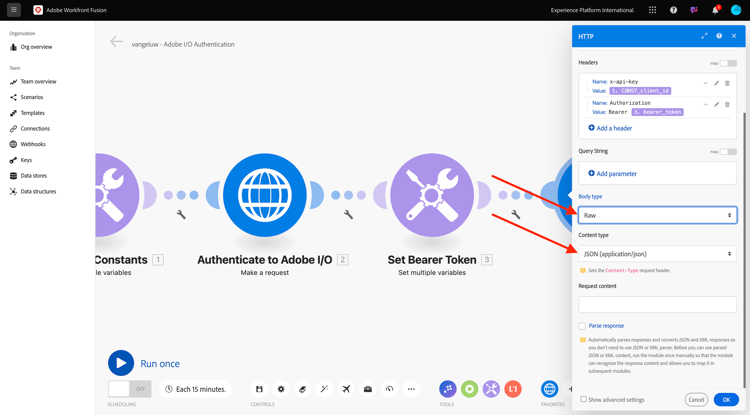The height and width of the screenshot is (415, 750).
Task: Toggle the scheduling OFF switch
Action: coord(130,389)
